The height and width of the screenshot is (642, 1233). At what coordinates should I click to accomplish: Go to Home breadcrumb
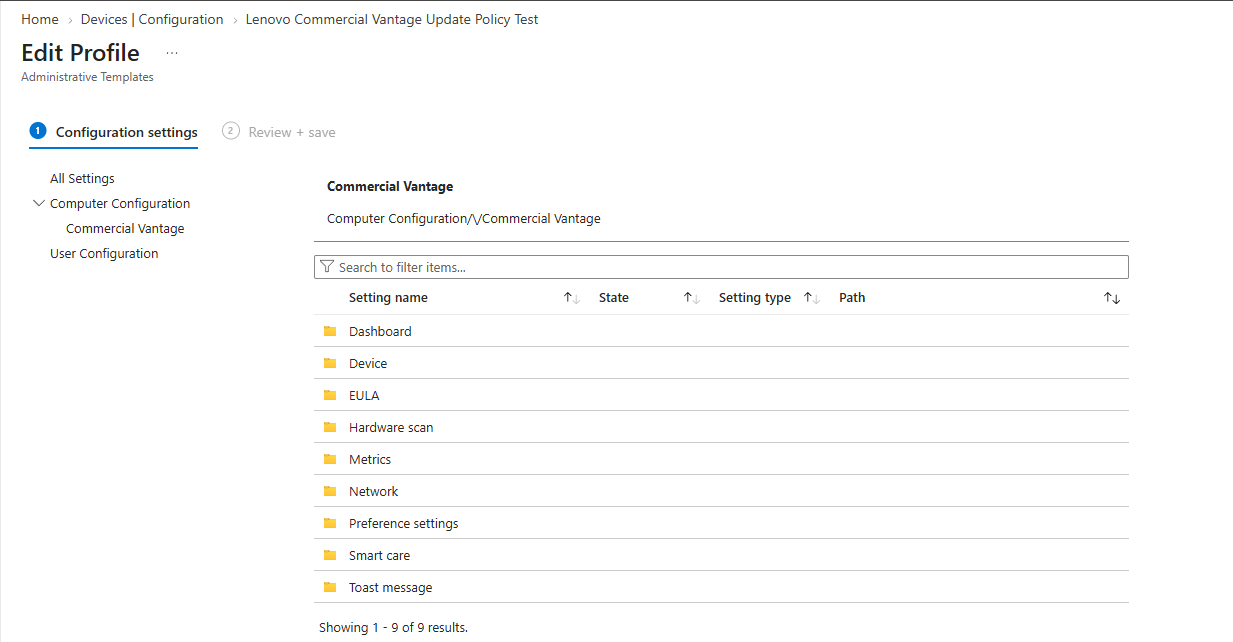[40, 19]
